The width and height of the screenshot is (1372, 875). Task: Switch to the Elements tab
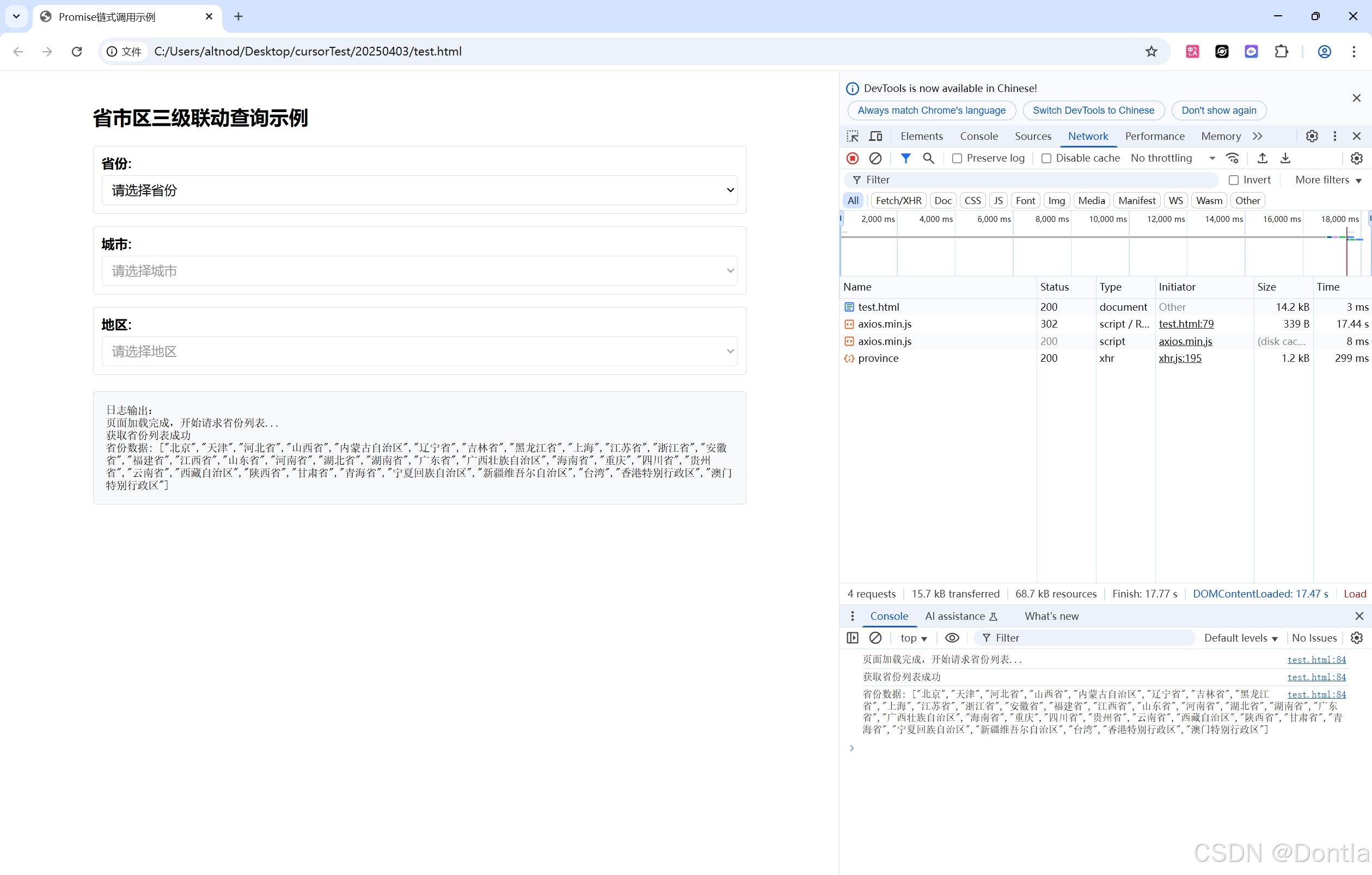[921, 136]
